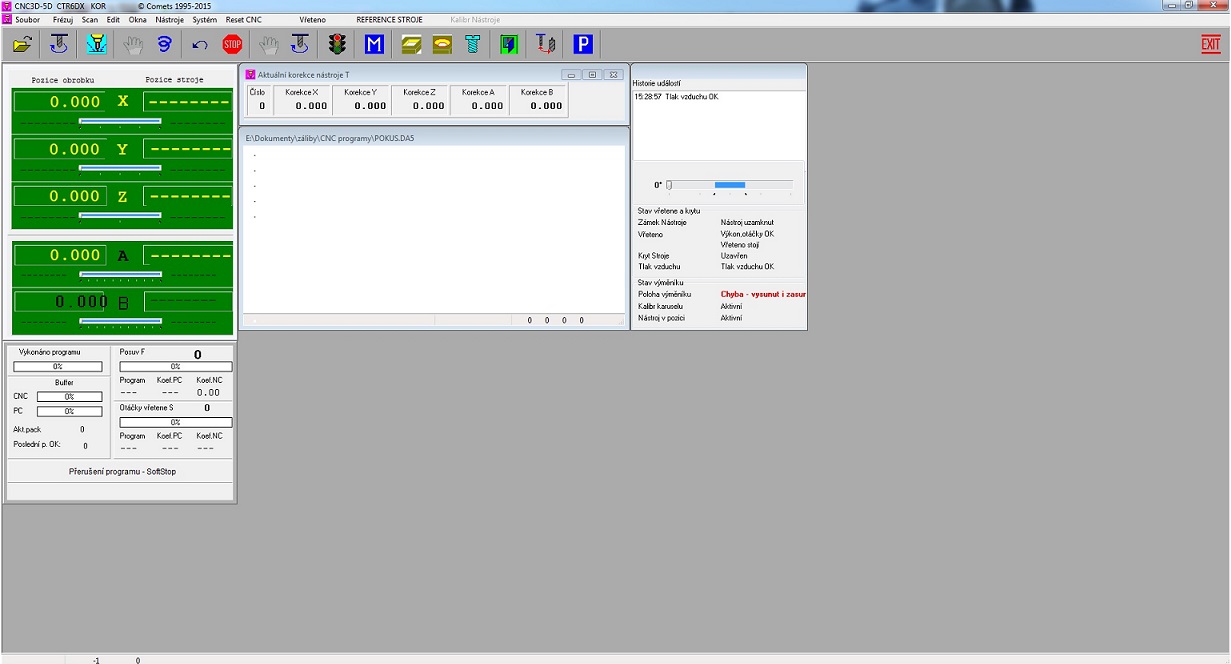Click the blue P toolbar icon
The width and height of the screenshot is (1231, 664).
click(583, 44)
